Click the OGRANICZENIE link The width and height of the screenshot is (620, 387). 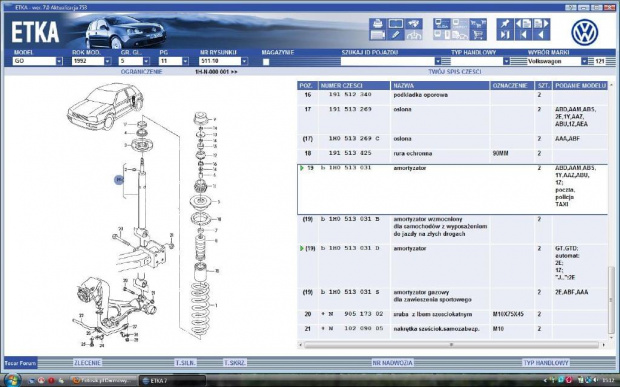point(142,72)
